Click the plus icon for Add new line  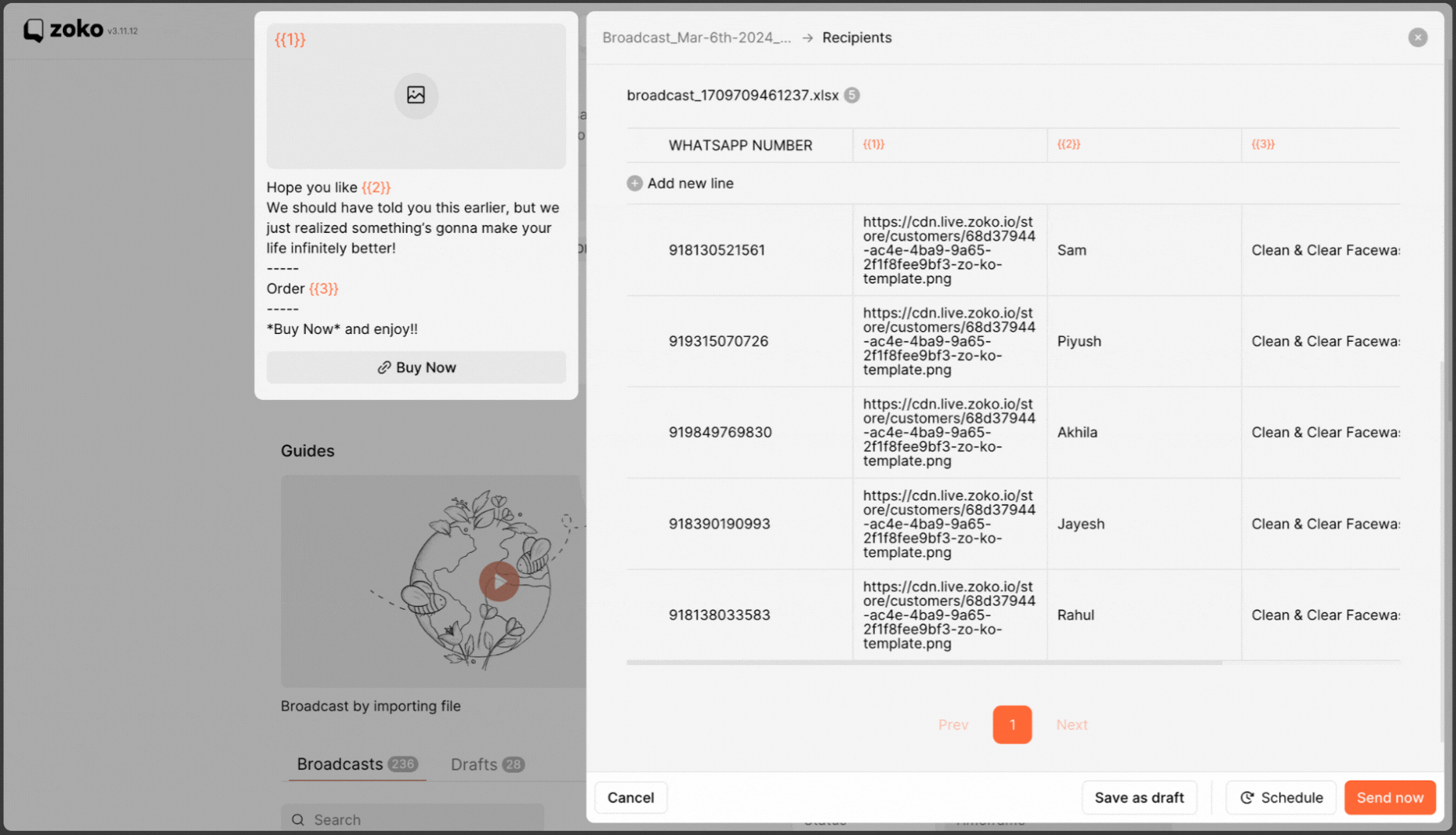click(x=634, y=183)
